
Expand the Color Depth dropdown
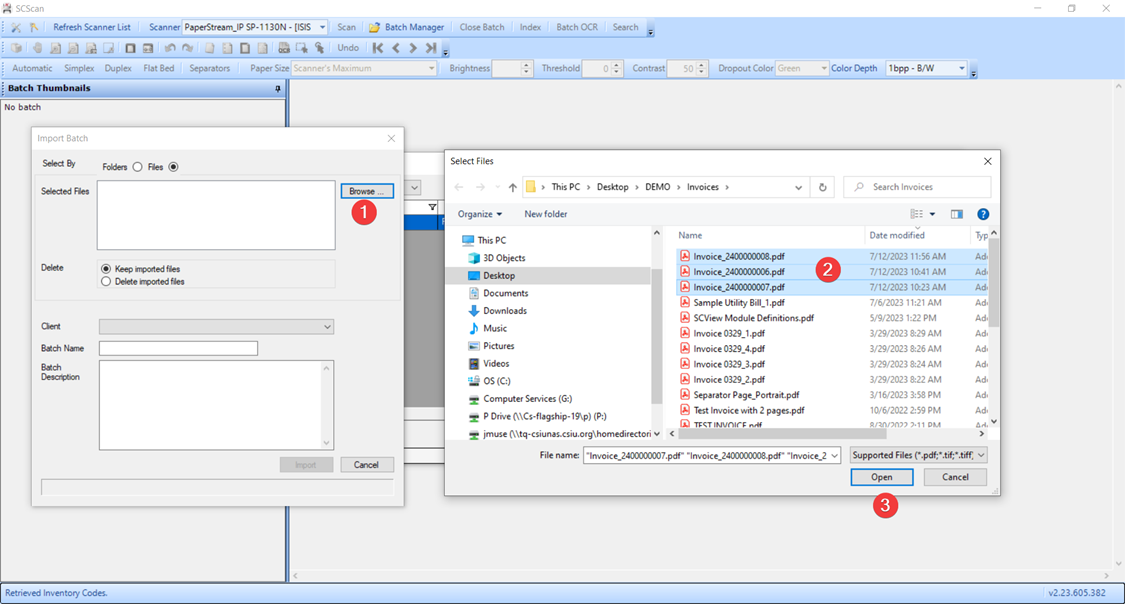(x=962, y=69)
